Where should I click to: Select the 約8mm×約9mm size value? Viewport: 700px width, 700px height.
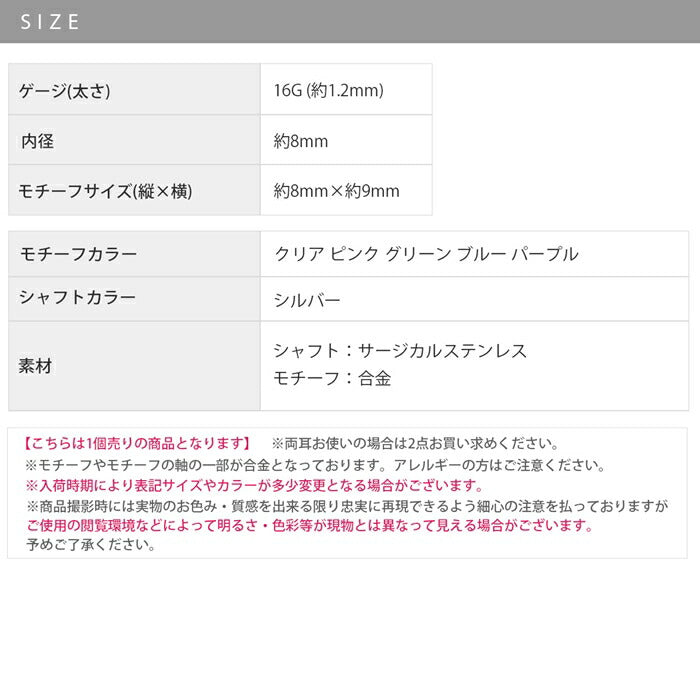tap(337, 191)
